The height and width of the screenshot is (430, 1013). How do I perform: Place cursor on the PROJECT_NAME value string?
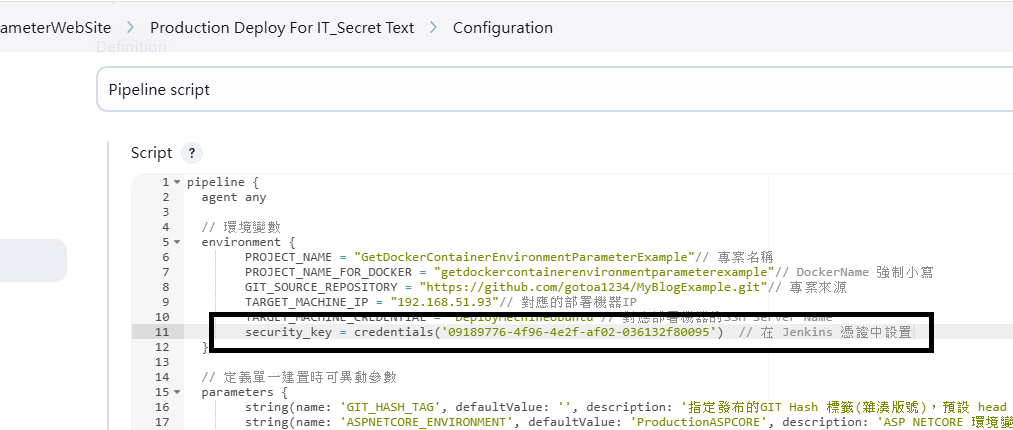[524, 256]
